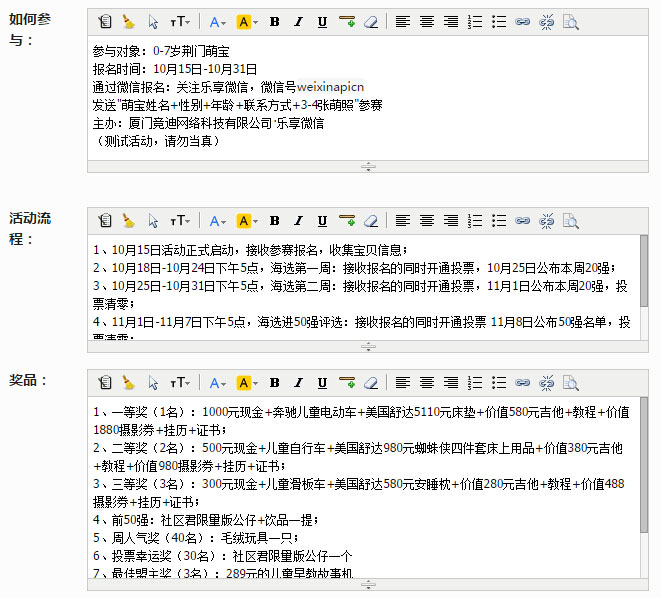Align text left in 奖品 editor

click(x=402, y=382)
